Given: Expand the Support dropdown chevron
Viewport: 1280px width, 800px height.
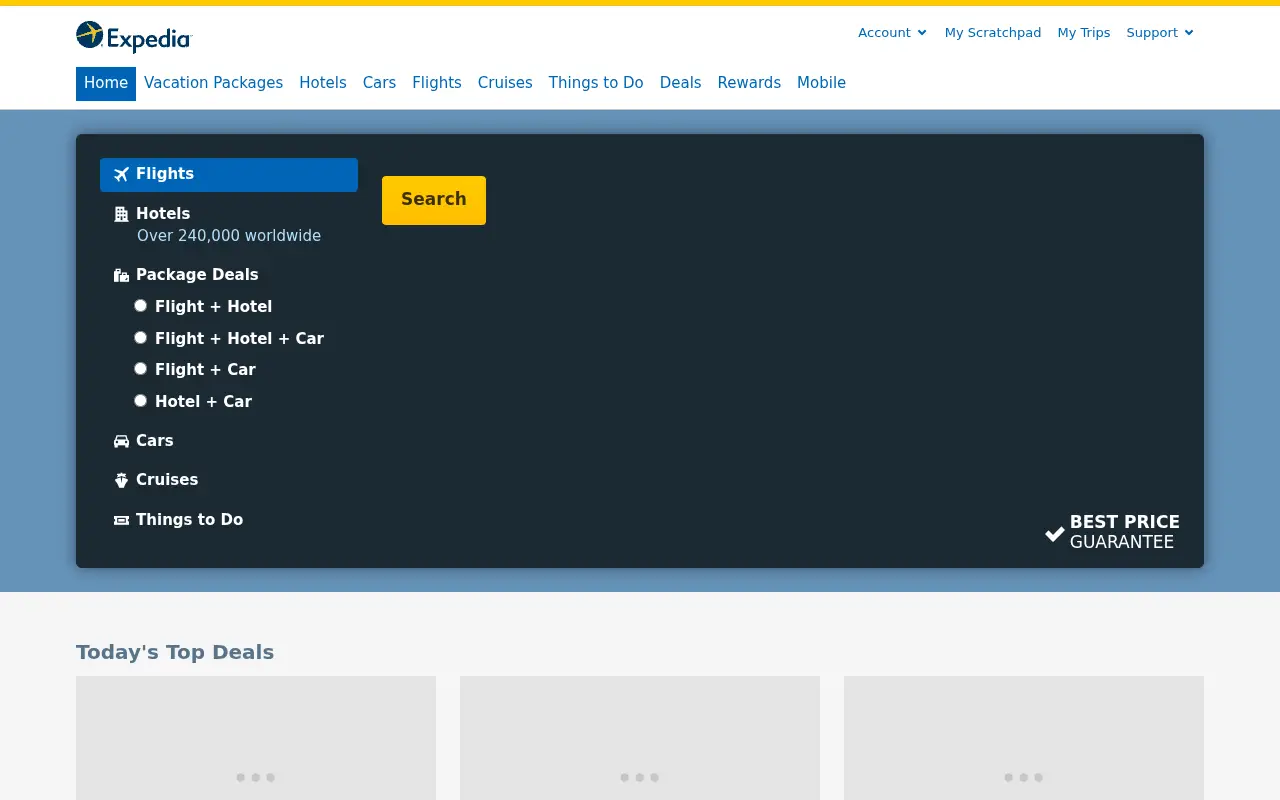Looking at the screenshot, I should (1189, 33).
